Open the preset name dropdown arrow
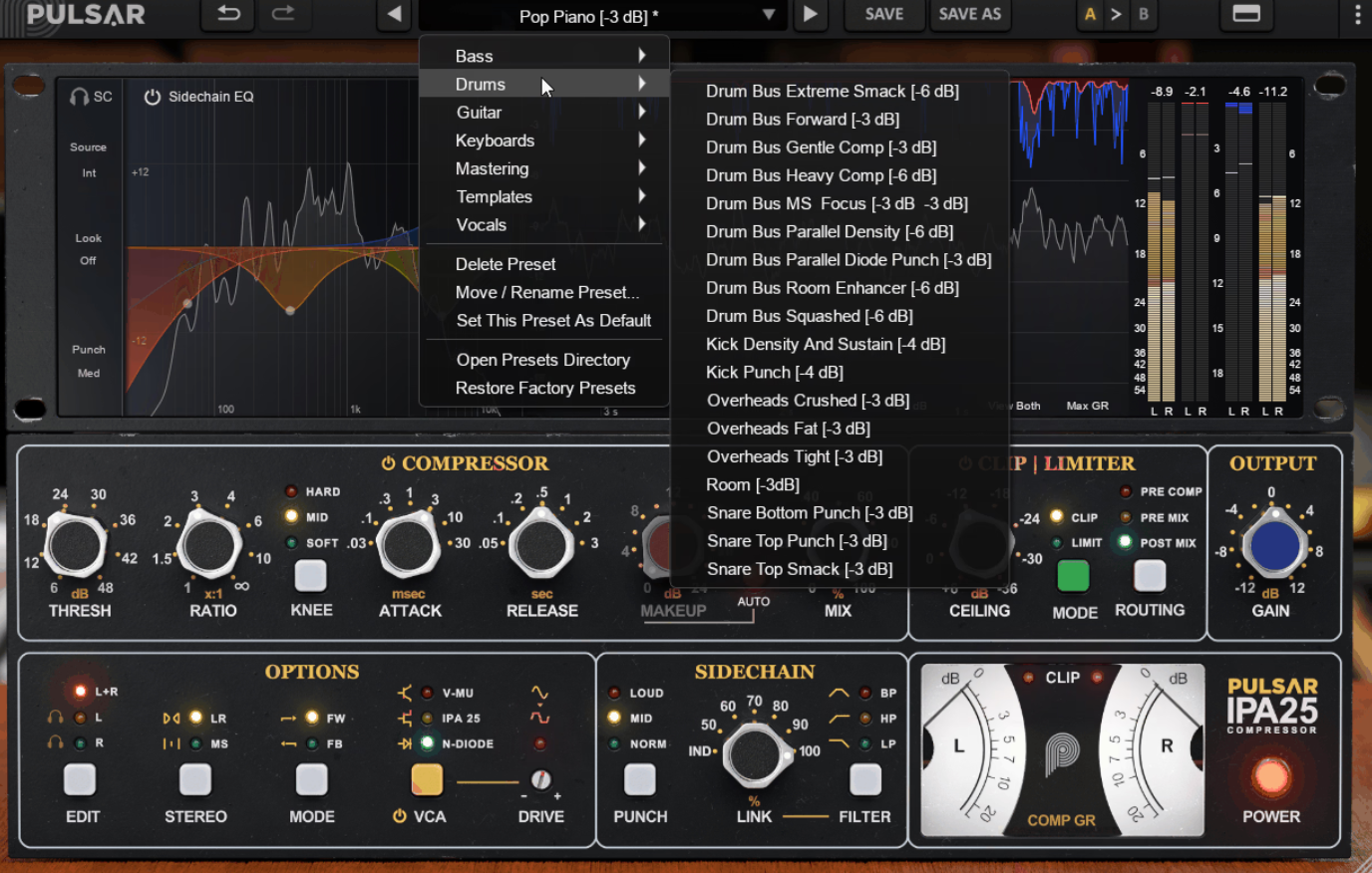Screen dimensions: 1372x873 coord(769,15)
